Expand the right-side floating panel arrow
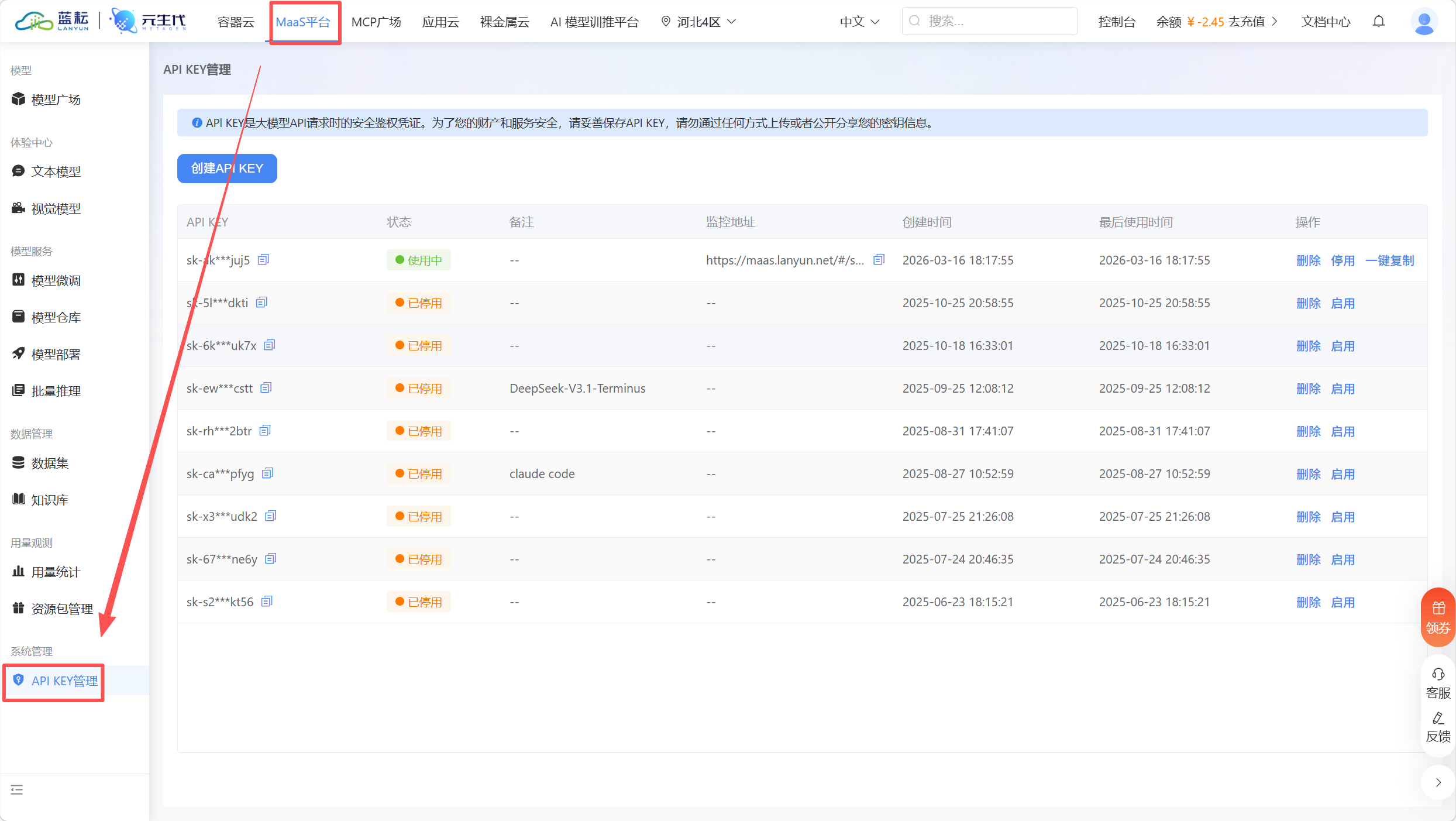 1438,782
